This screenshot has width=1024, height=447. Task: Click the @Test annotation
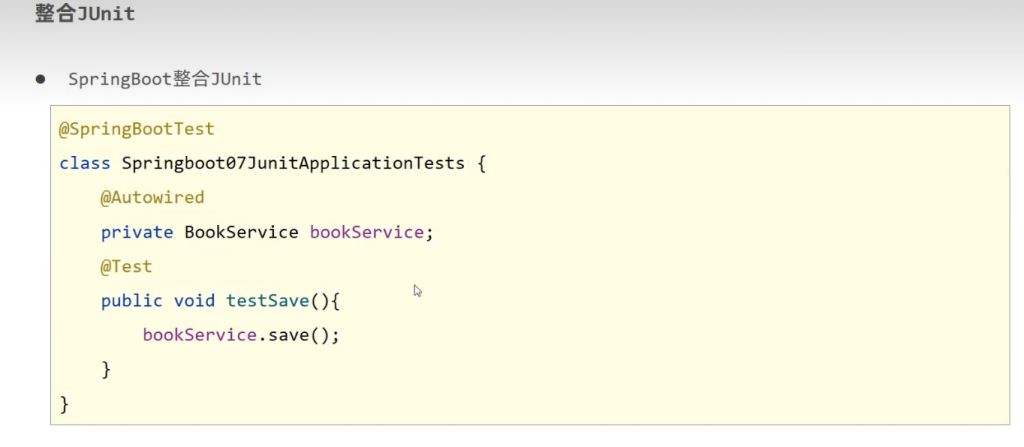pos(126,266)
